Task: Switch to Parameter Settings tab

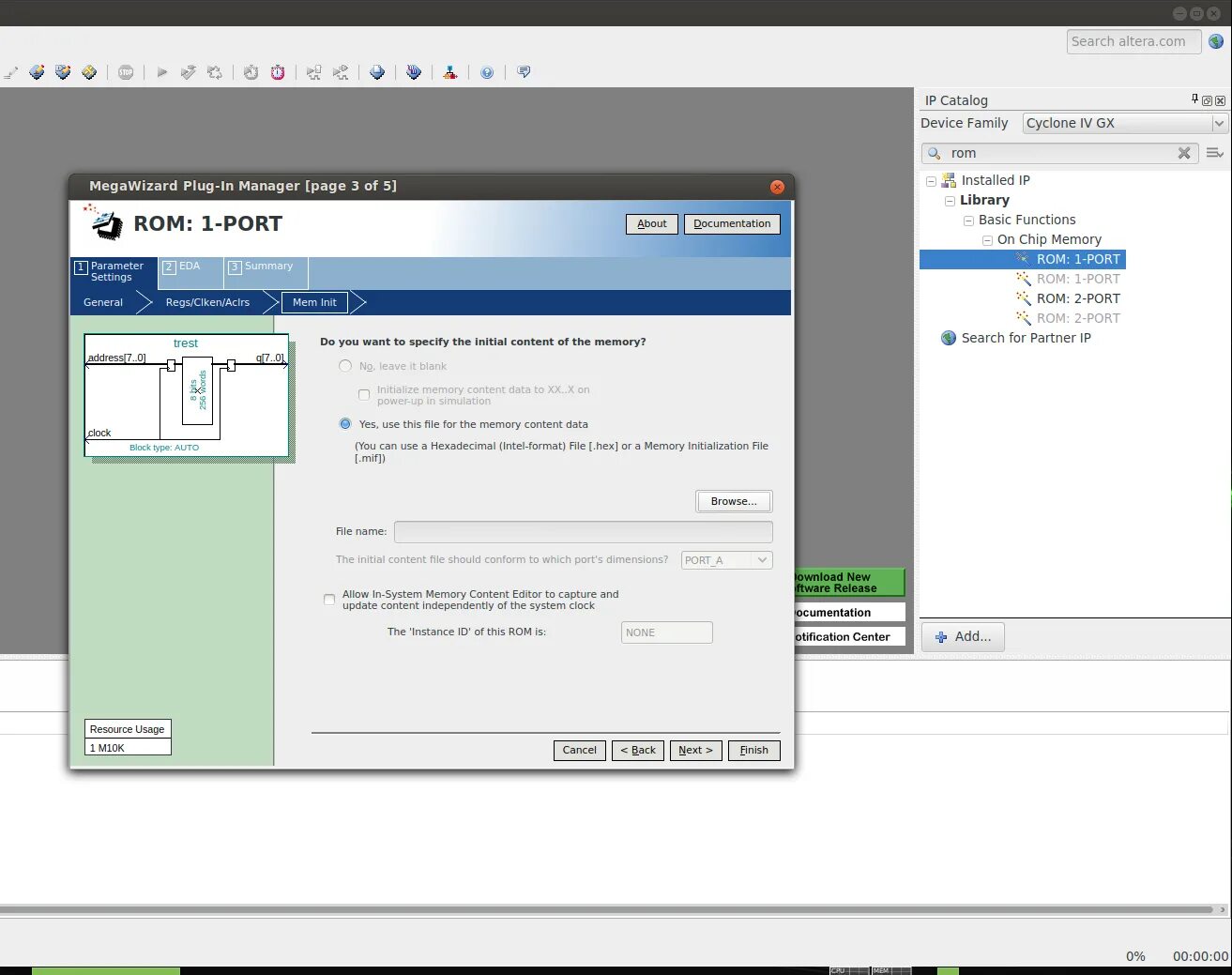Action: [x=114, y=272]
